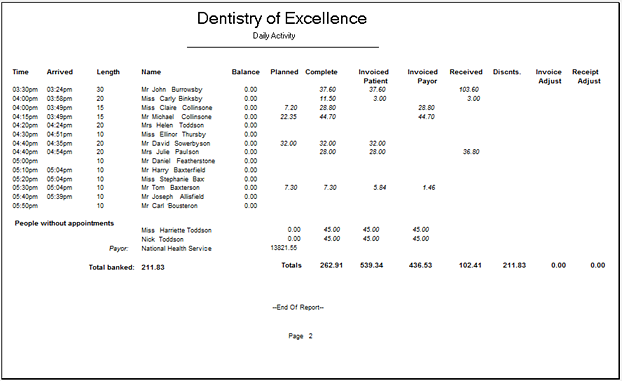Select the Invoiced Patient column header
This screenshot has width=622, height=381.
click(x=374, y=76)
